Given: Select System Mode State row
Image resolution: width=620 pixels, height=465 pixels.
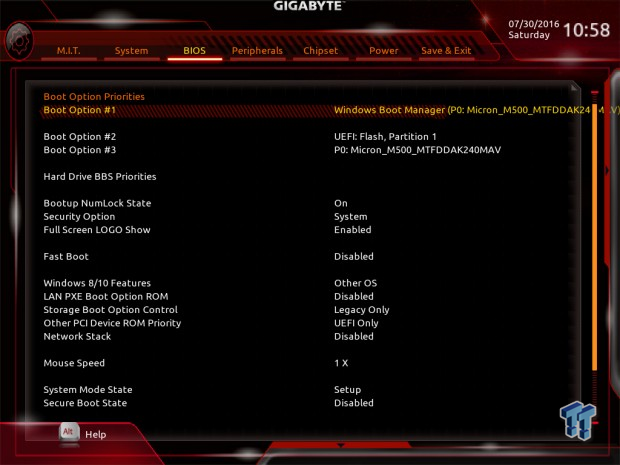Looking at the screenshot, I should pyautogui.click(x=88, y=390).
